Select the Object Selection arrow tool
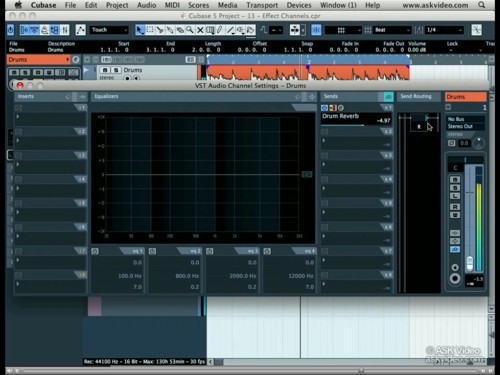Image resolution: width=500 pixels, height=375 pixels. 140,30
